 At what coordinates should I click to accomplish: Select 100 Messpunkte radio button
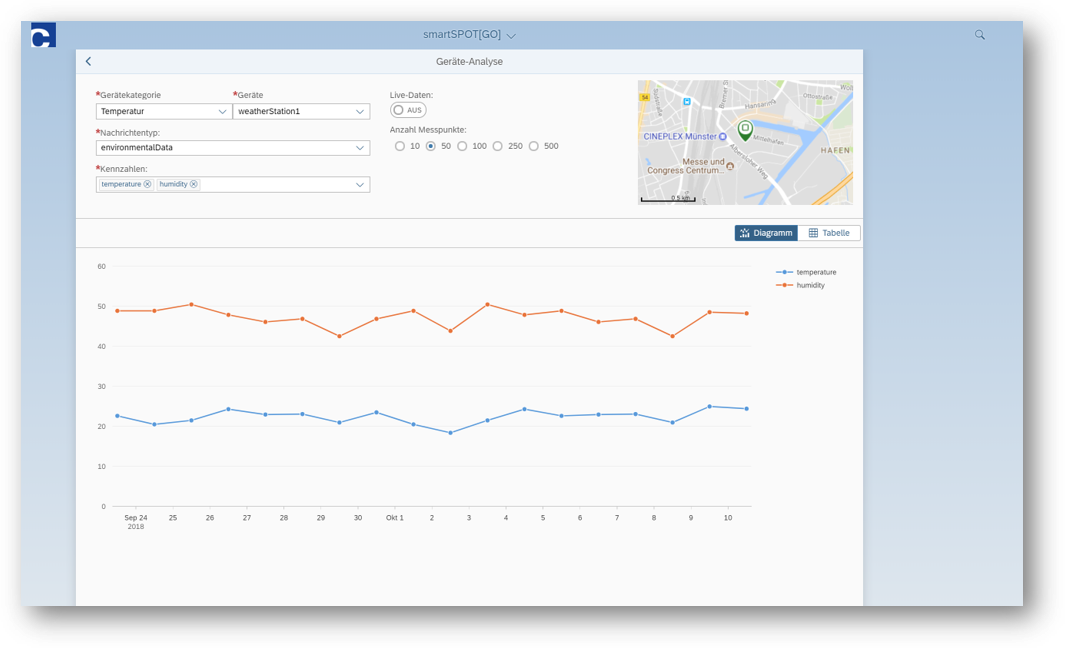coord(462,146)
